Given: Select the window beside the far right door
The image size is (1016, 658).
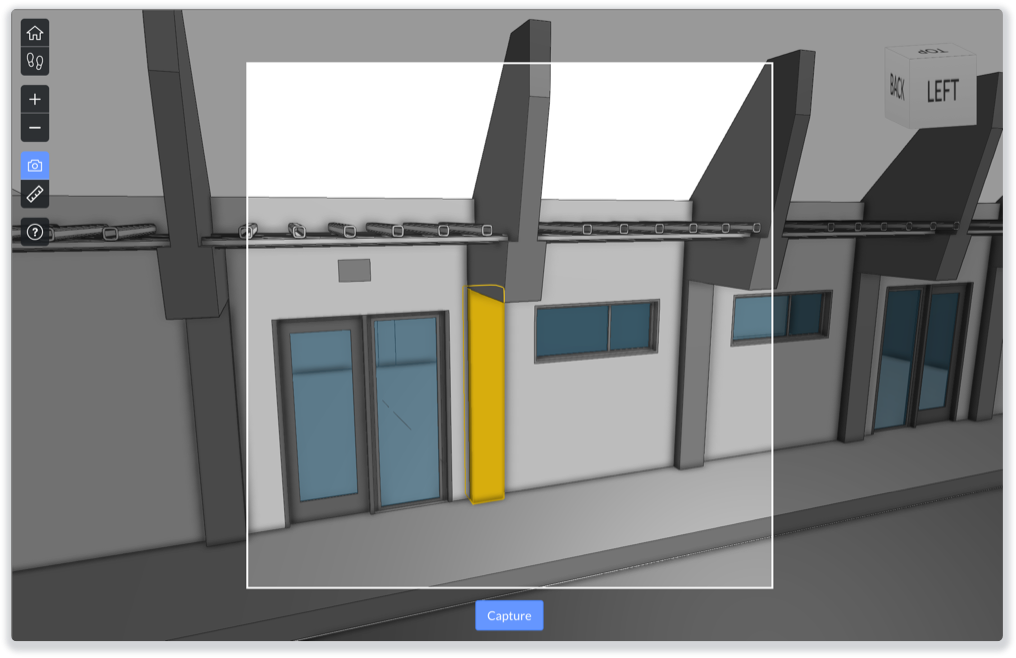Looking at the screenshot, I should coord(781,317).
